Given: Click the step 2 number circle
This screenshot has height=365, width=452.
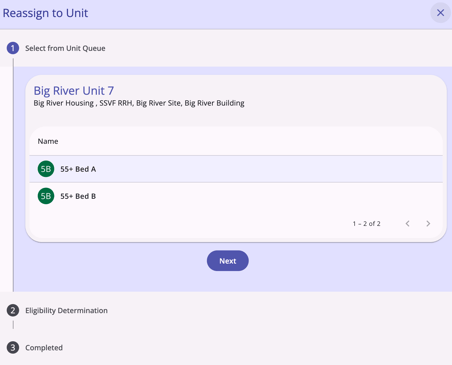Looking at the screenshot, I should 13,311.
